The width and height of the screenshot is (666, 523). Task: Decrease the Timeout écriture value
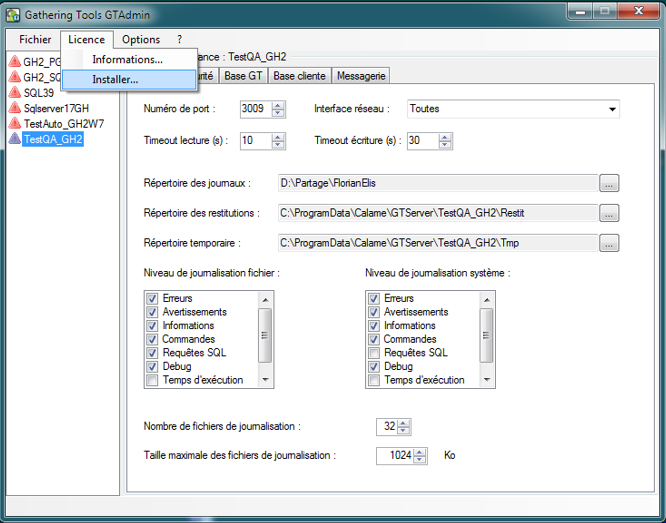445,145
